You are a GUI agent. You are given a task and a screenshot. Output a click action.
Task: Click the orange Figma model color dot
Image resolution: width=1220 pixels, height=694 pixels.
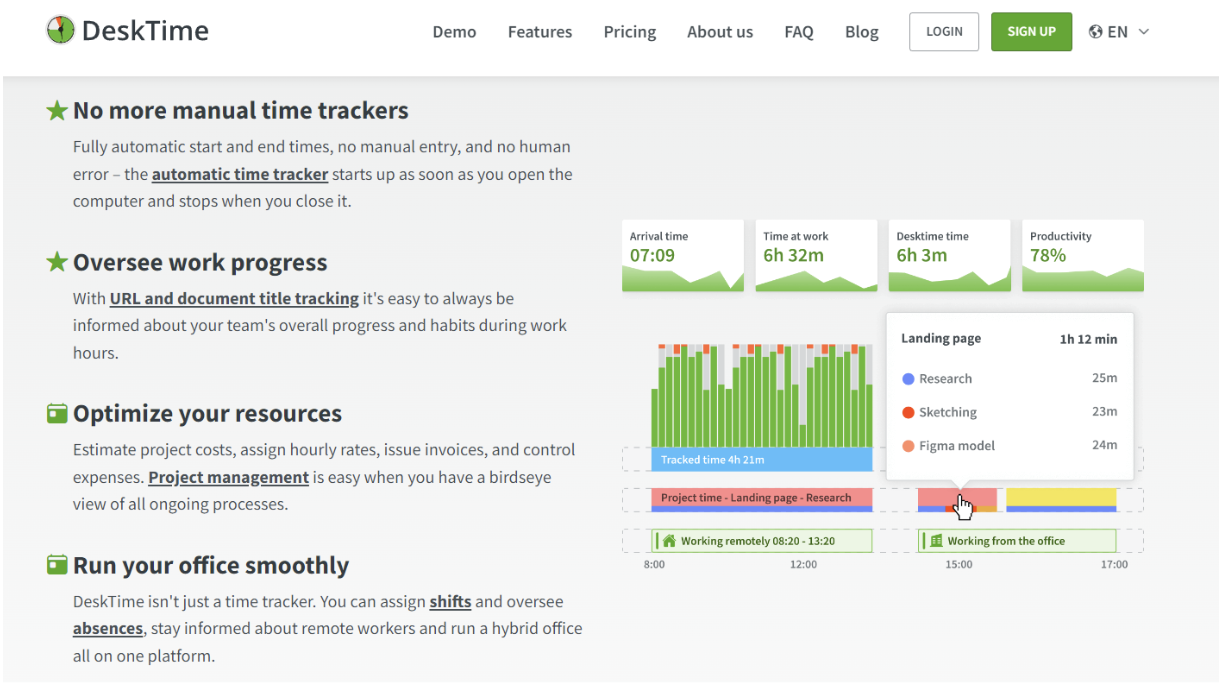coord(908,446)
